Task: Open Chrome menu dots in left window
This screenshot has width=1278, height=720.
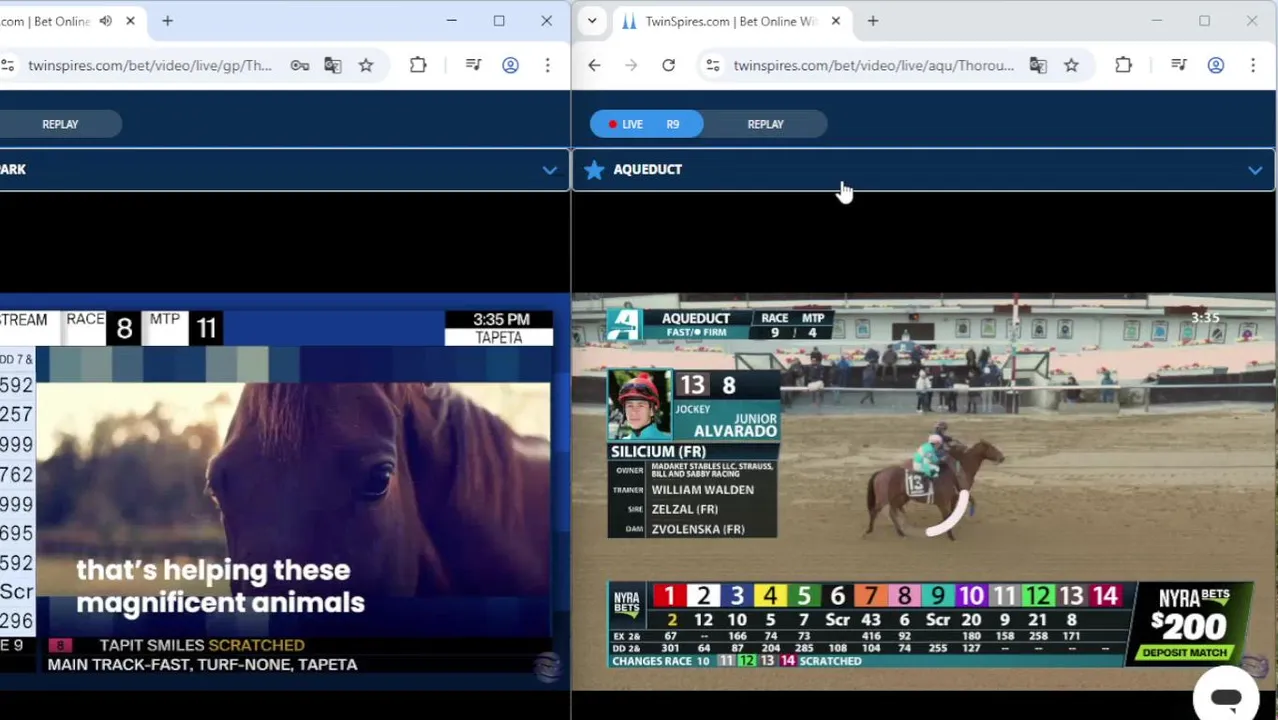Action: tap(547, 65)
